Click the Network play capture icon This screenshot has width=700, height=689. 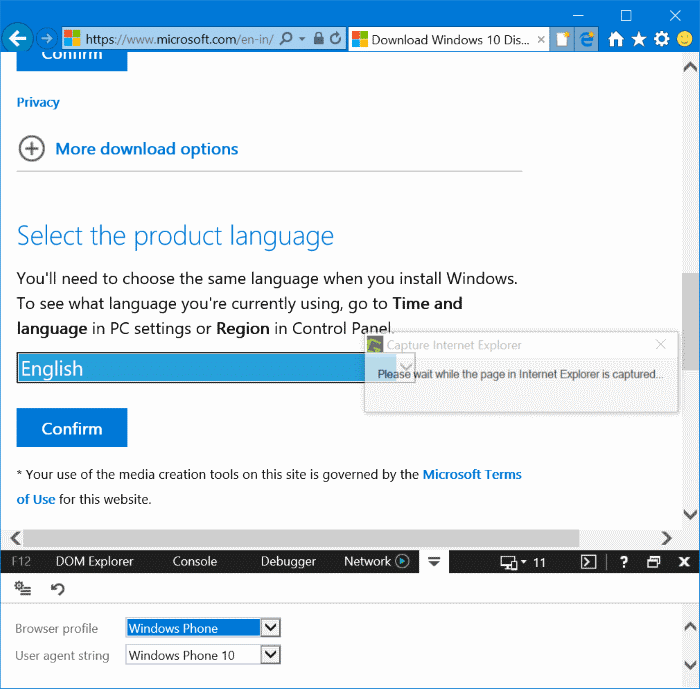[402, 561]
